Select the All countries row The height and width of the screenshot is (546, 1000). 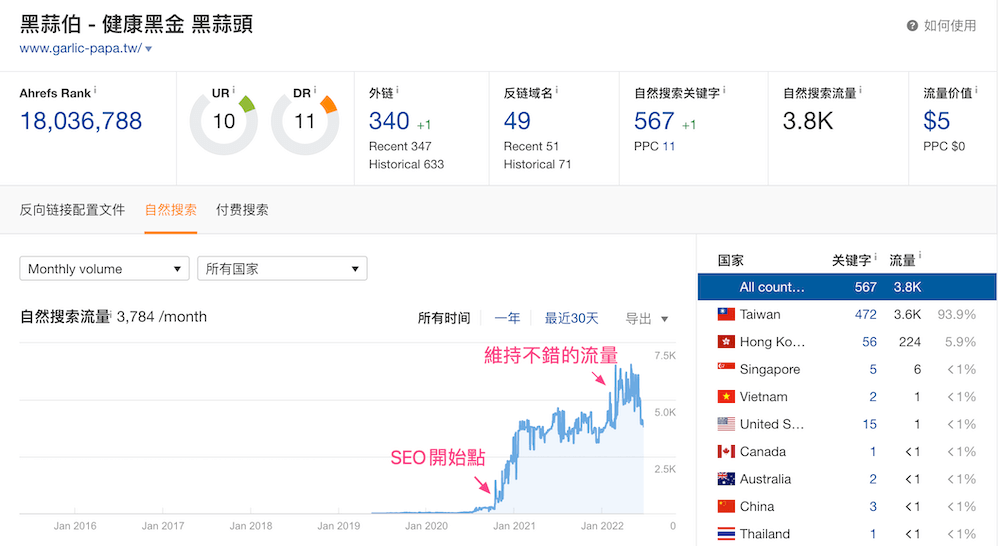(x=847, y=287)
